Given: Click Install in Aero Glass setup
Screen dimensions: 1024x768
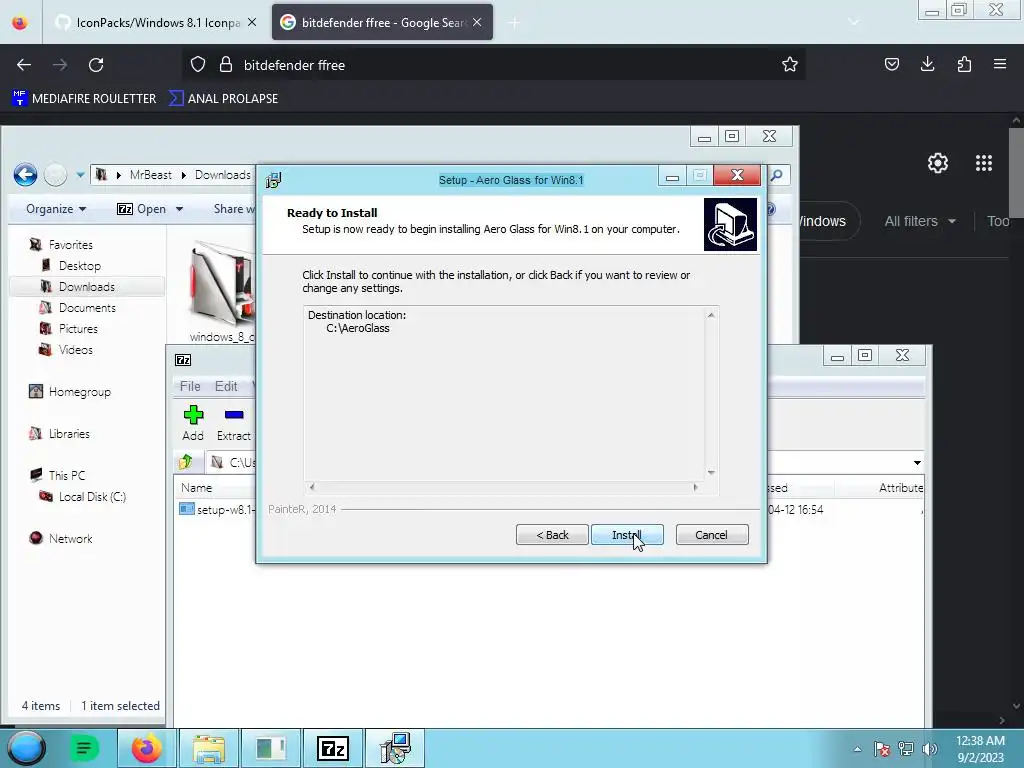Looking at the screenshot, I should point(627,535).
